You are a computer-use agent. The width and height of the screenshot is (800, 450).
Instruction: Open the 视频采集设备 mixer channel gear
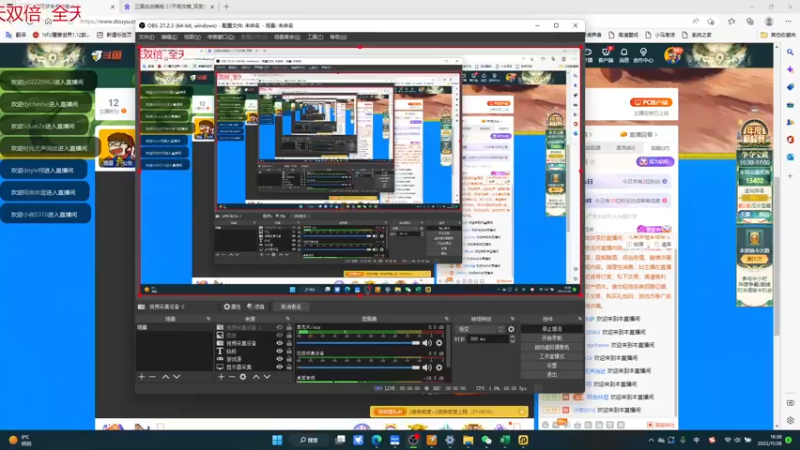pyautogui.click(x=439, y=367)
